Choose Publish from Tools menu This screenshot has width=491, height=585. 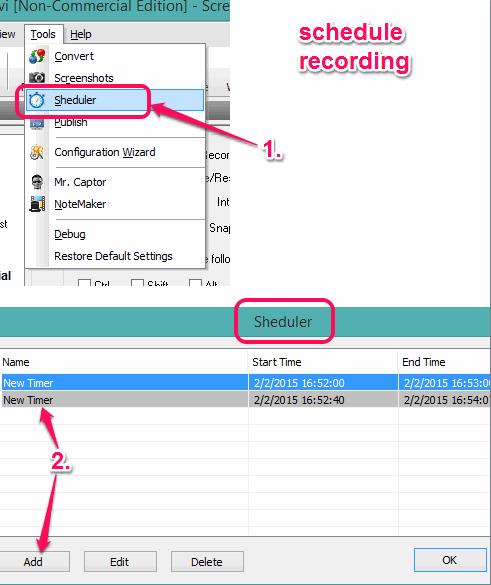(115, 122)
